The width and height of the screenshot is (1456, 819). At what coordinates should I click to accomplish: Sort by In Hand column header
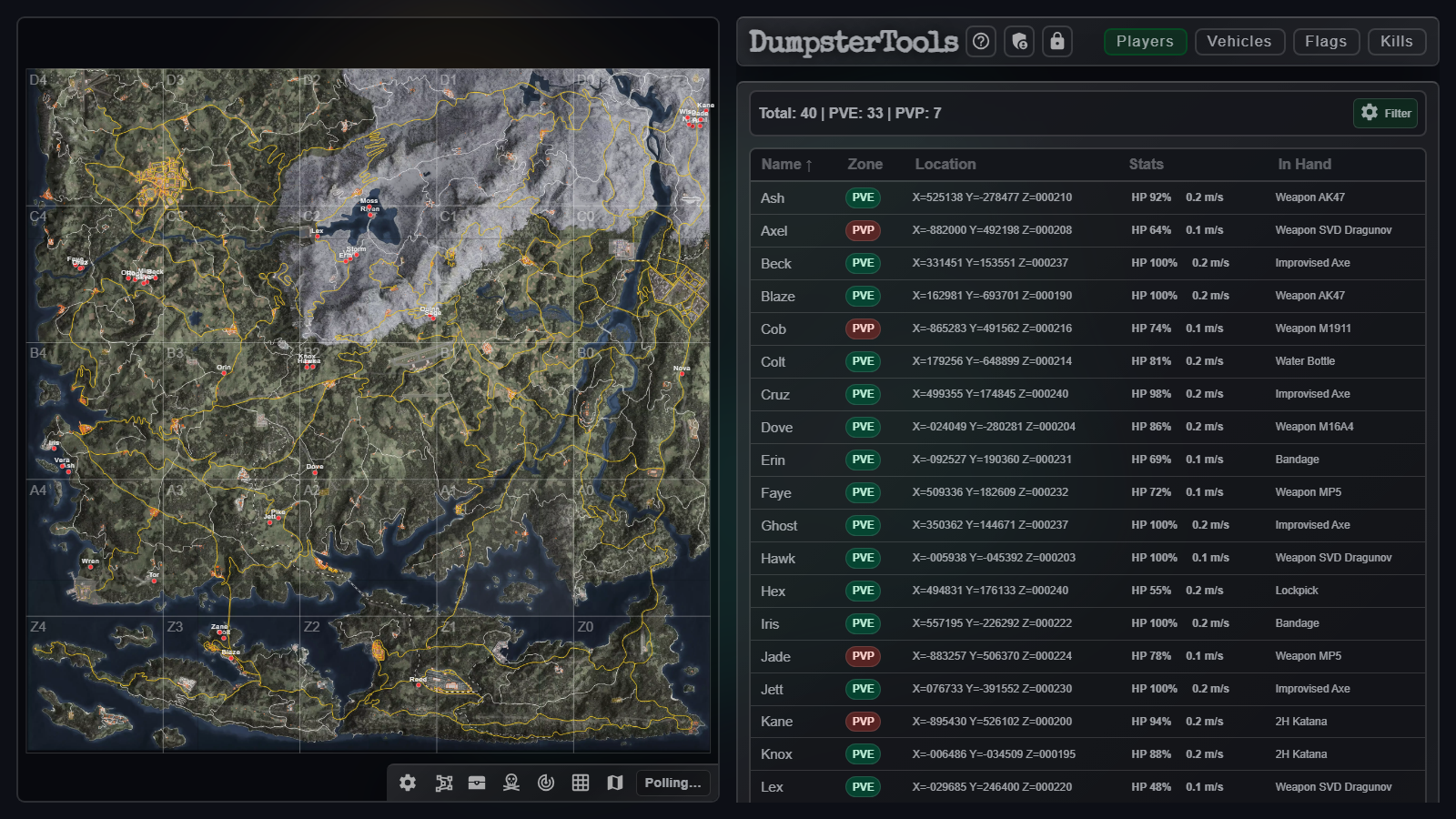click(1304, 164)
